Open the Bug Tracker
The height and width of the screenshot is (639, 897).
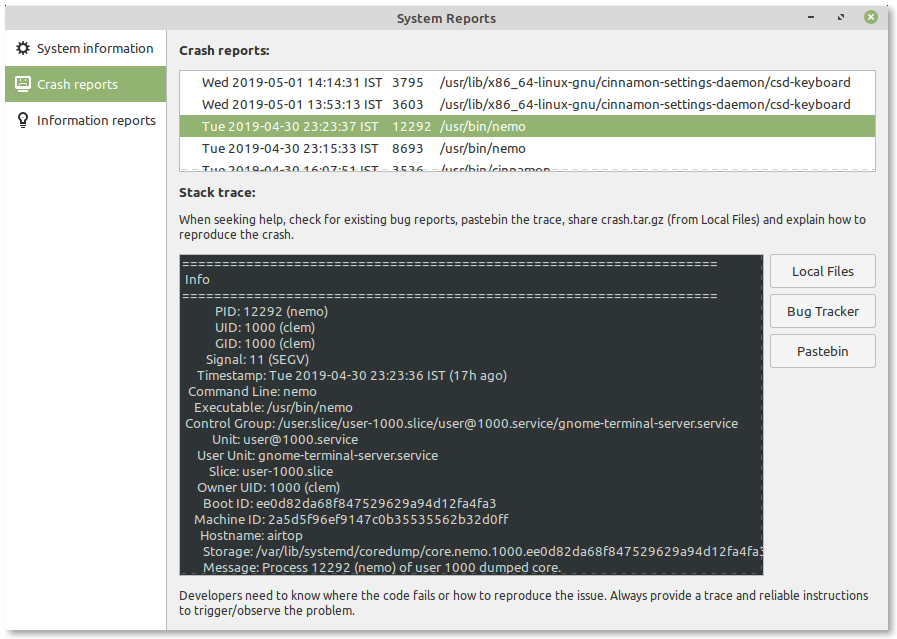[x=822, y=311]
